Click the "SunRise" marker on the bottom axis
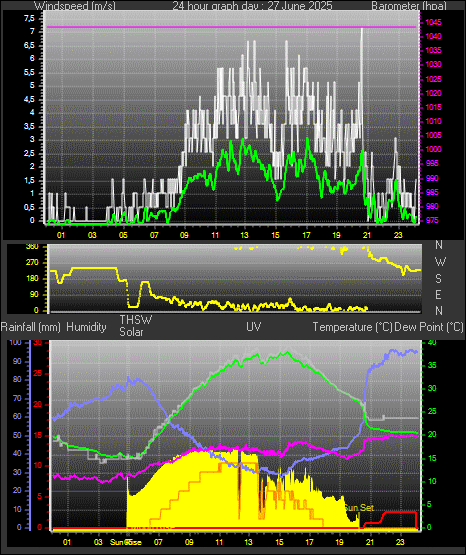Screen dimensions: 466x555 126,542
